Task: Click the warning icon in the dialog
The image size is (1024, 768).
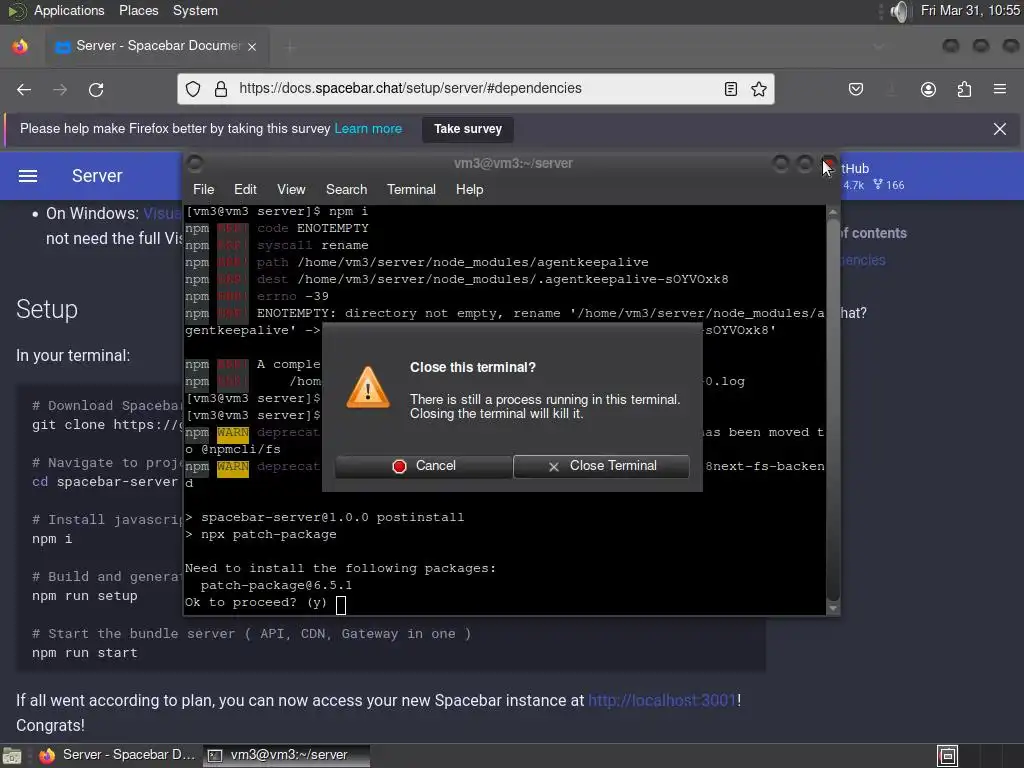Action: [x=368, y=387]
